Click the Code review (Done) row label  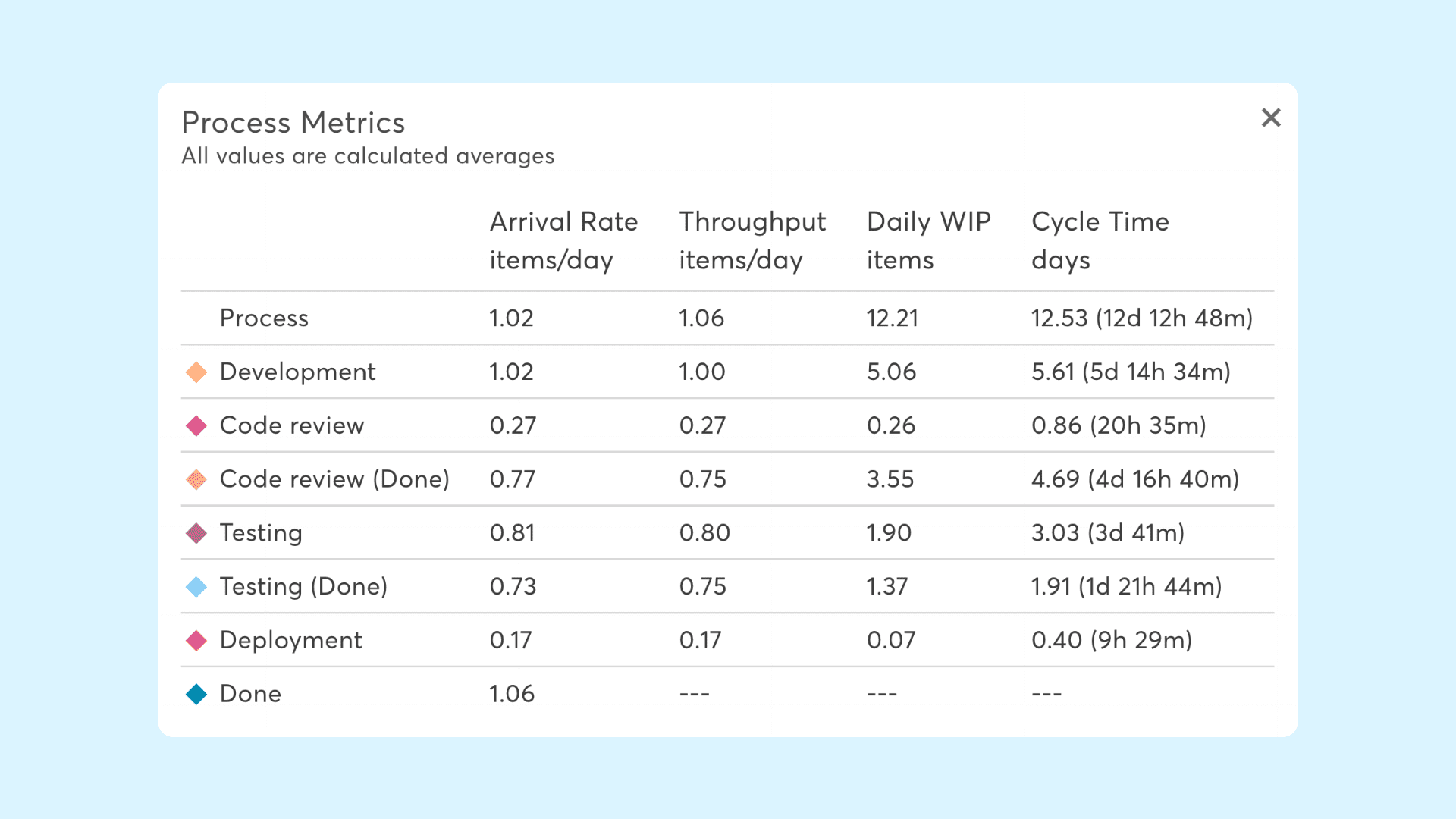click(334, 479)
